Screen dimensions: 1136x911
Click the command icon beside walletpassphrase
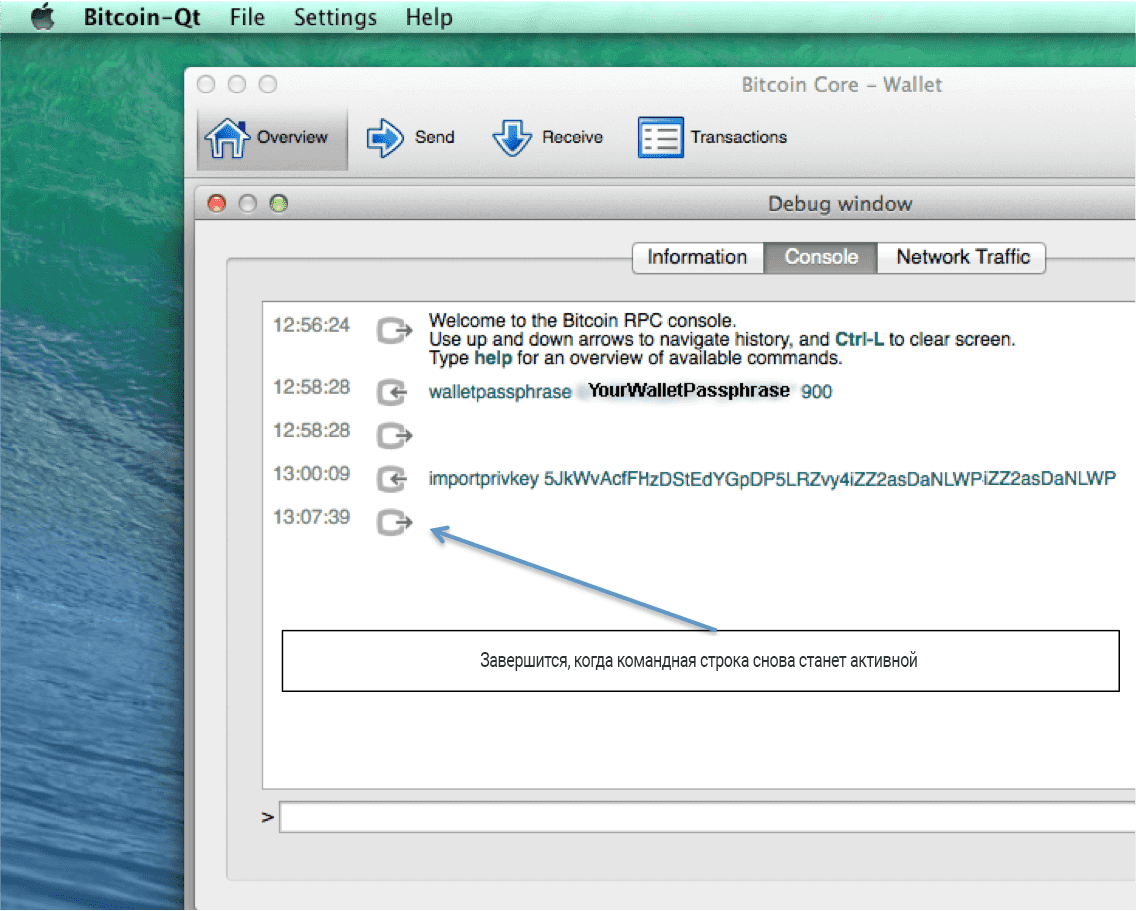pos(393,393)
